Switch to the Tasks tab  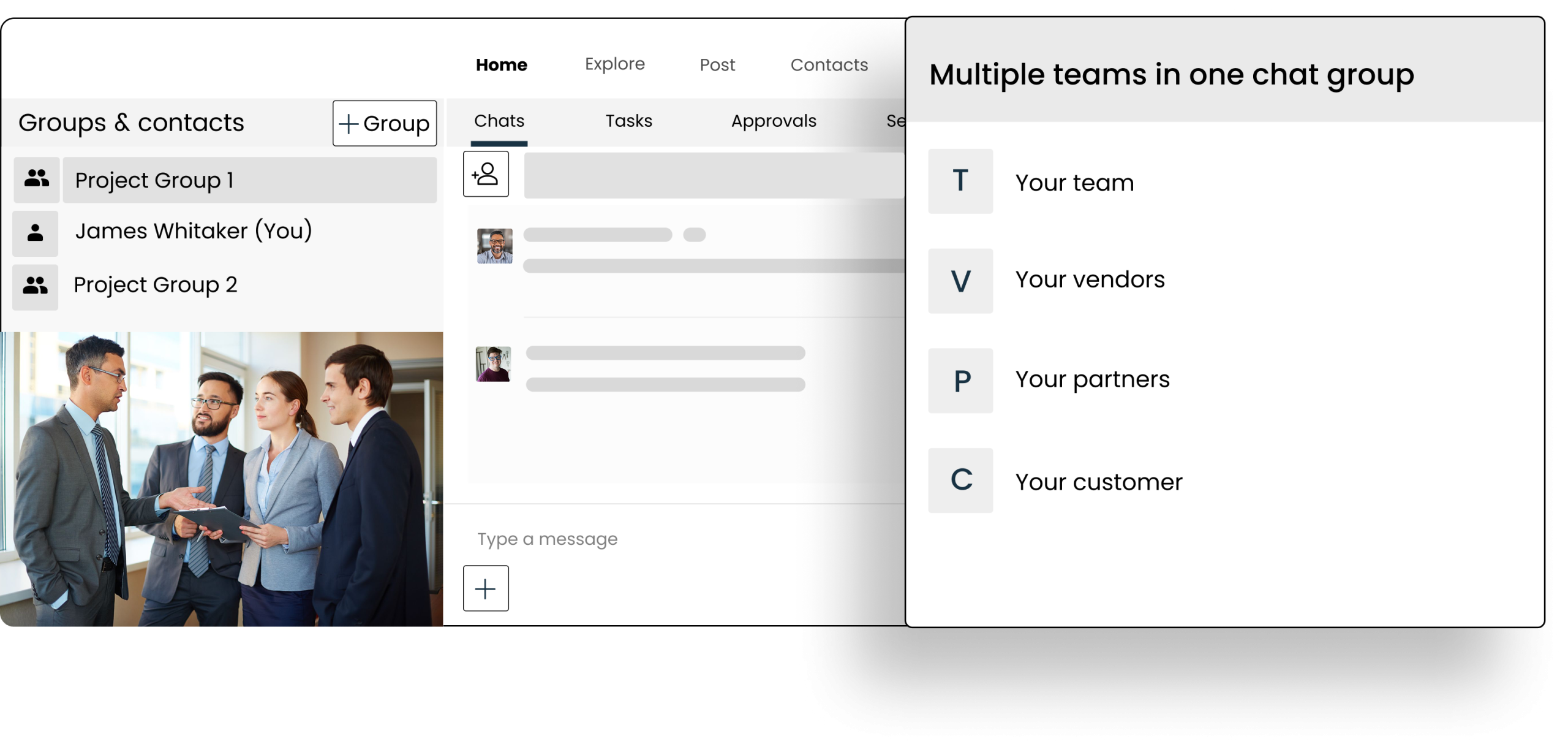(628, 121)
